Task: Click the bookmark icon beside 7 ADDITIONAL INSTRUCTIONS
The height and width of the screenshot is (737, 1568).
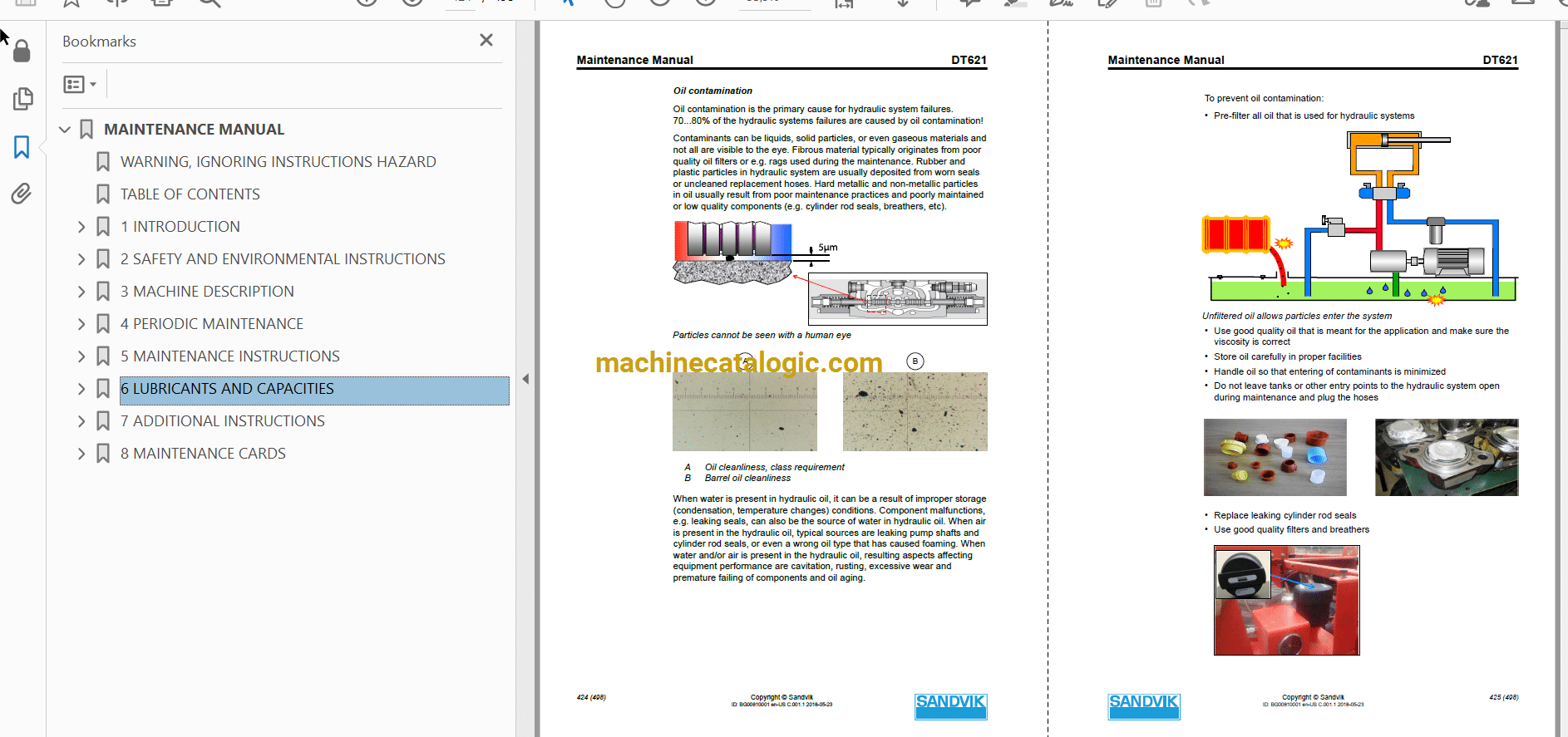Action: pyautogui.click(x=103, y=421)
